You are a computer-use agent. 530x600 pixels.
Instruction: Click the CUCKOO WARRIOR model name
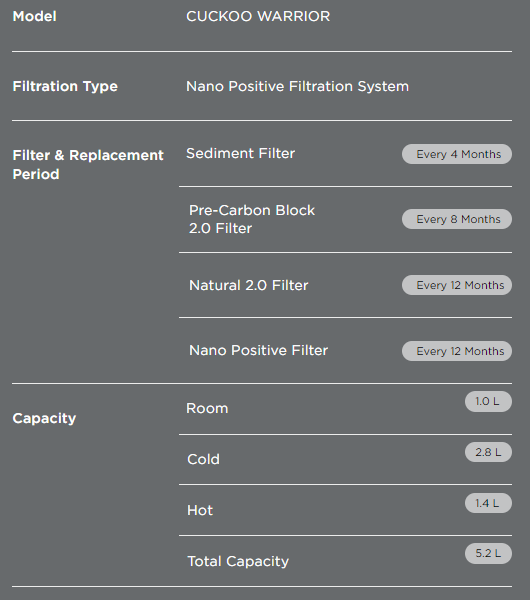258,16
